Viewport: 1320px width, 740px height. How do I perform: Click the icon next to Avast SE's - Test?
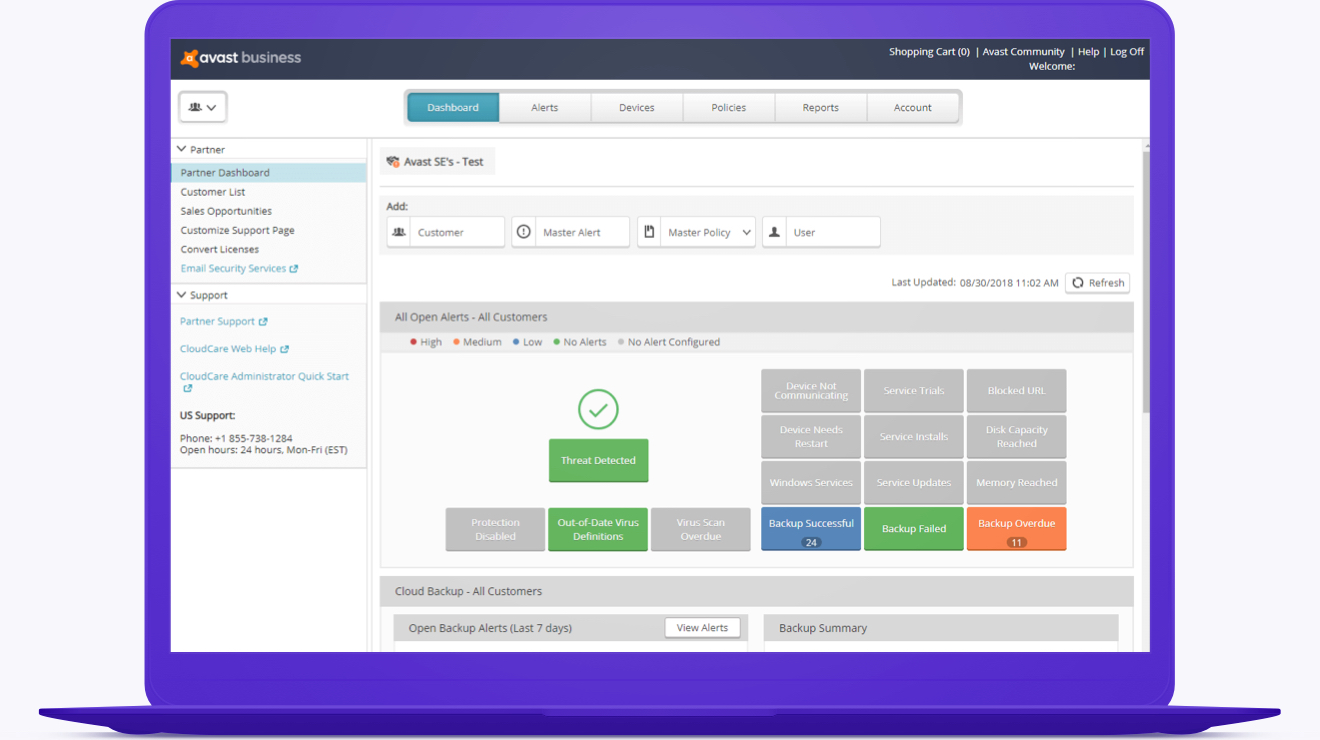point(393,162)
